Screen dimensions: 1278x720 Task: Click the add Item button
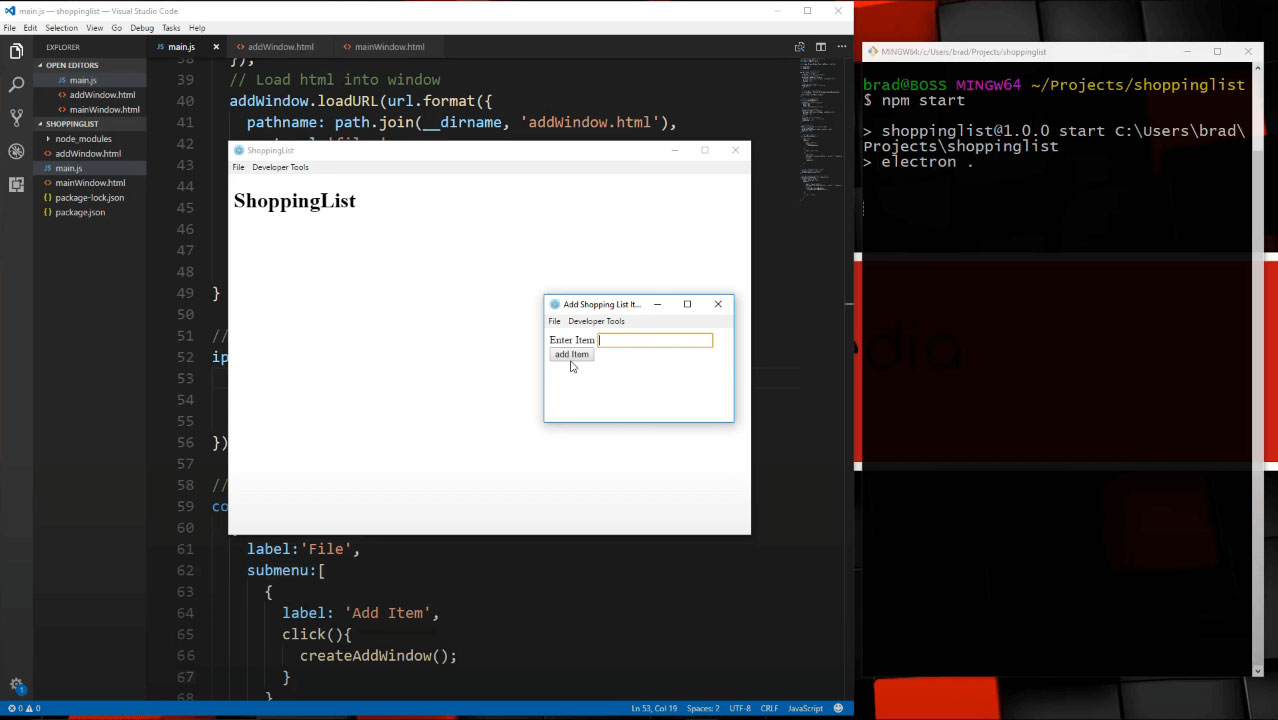pos(571,355)
